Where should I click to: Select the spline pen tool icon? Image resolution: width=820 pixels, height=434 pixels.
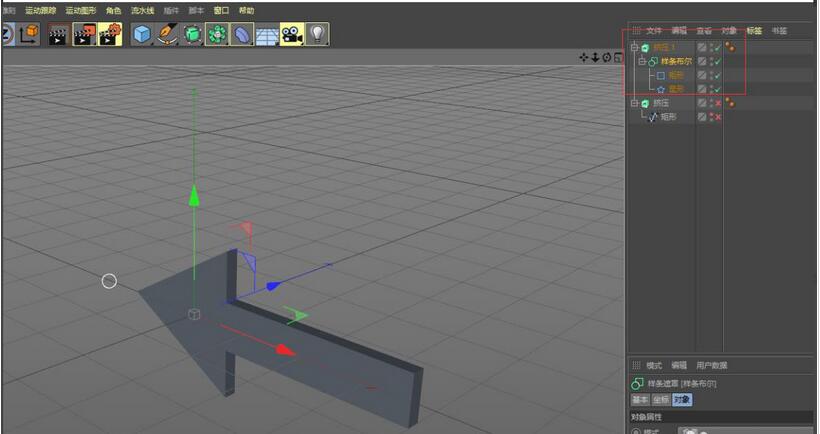pyautogui.click(x=167, y=35)
